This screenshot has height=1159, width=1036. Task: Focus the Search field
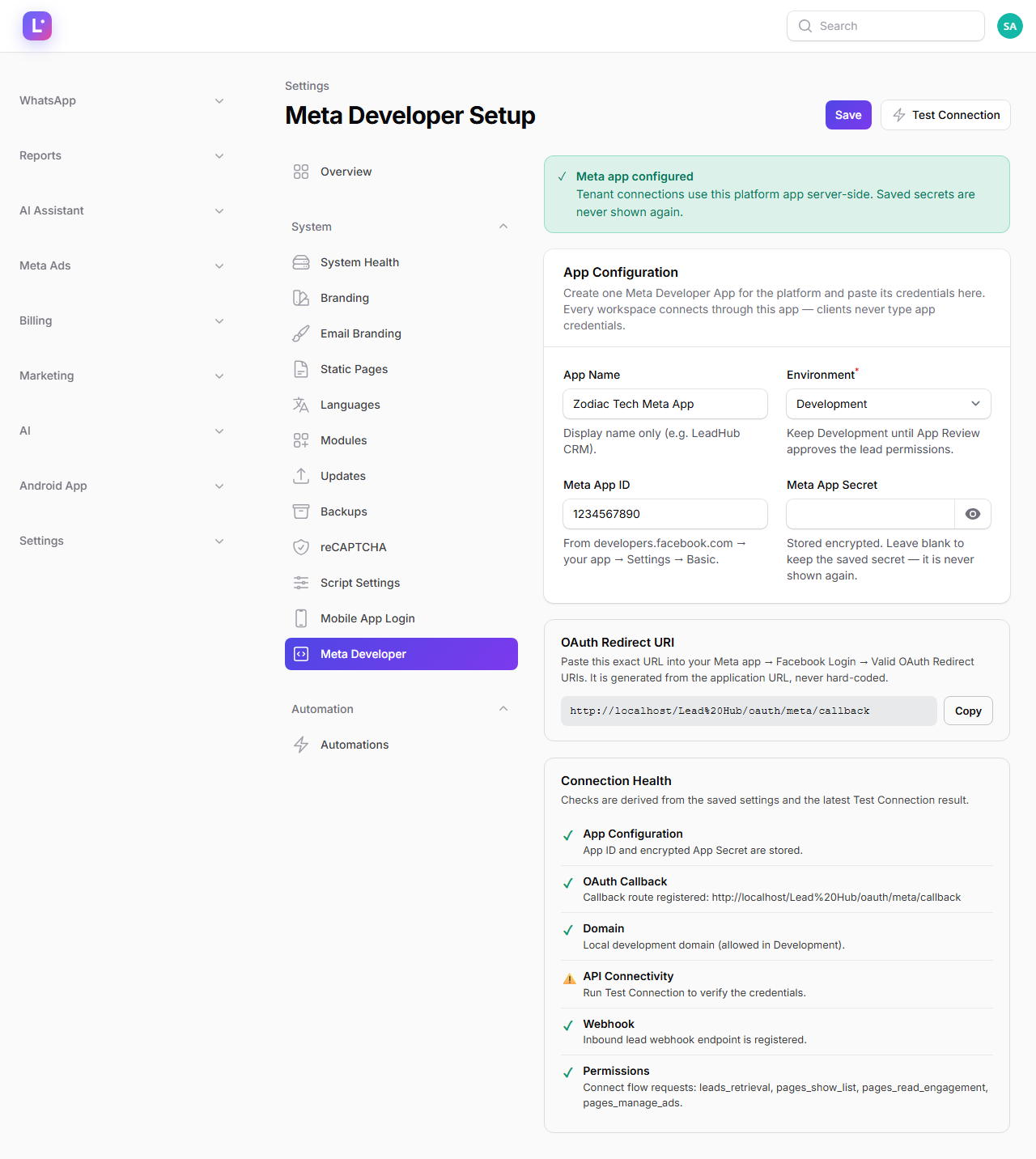point(885,26)
